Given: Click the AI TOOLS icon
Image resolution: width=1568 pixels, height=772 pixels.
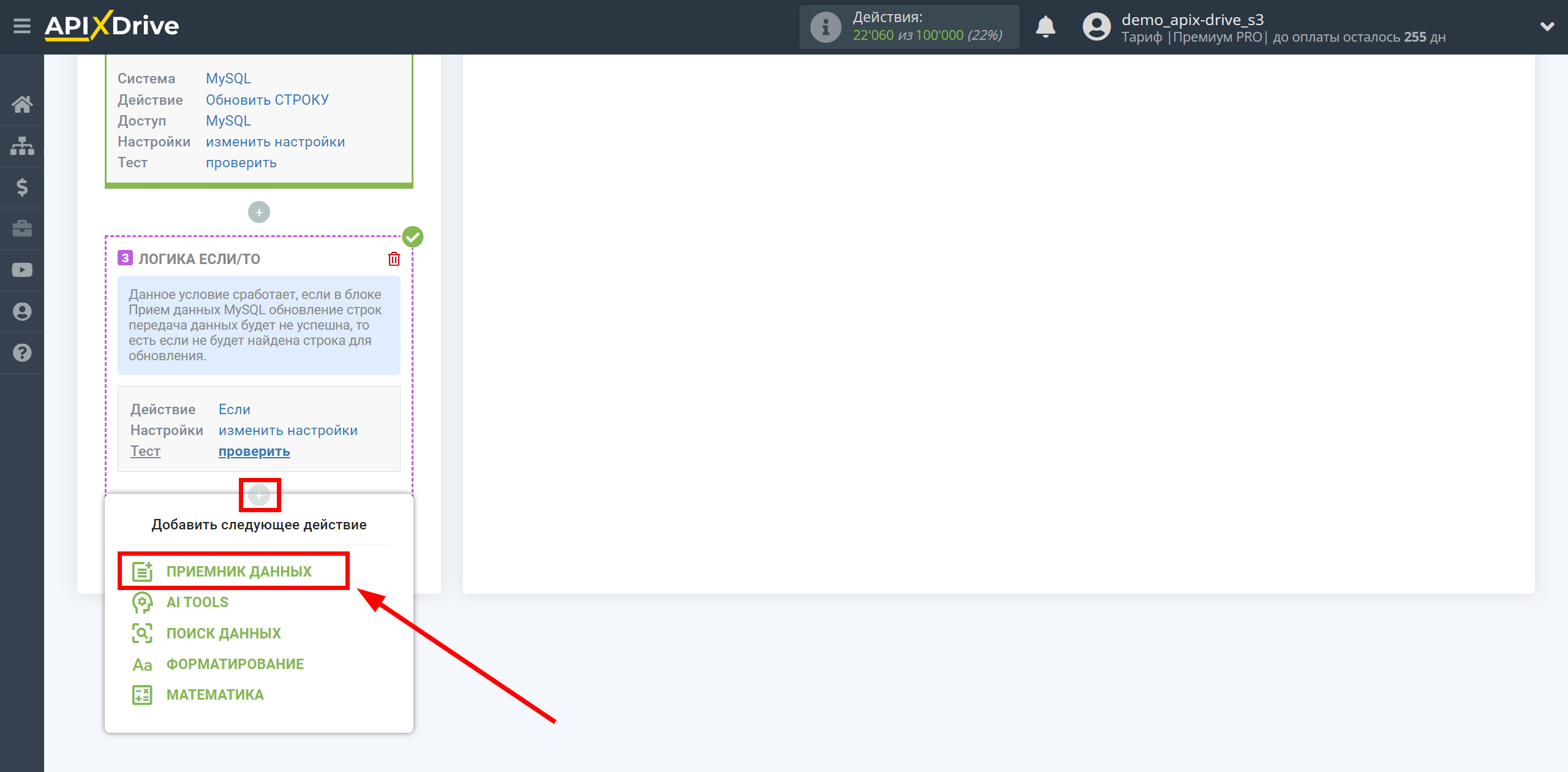Looking at the screenshot, I should 140,602.
